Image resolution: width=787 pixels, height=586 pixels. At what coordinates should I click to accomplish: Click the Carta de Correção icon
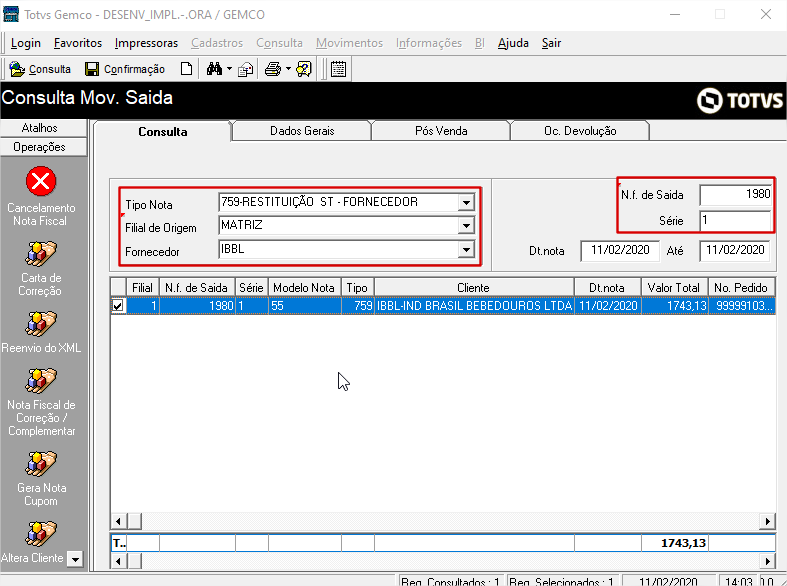[41, 254]
